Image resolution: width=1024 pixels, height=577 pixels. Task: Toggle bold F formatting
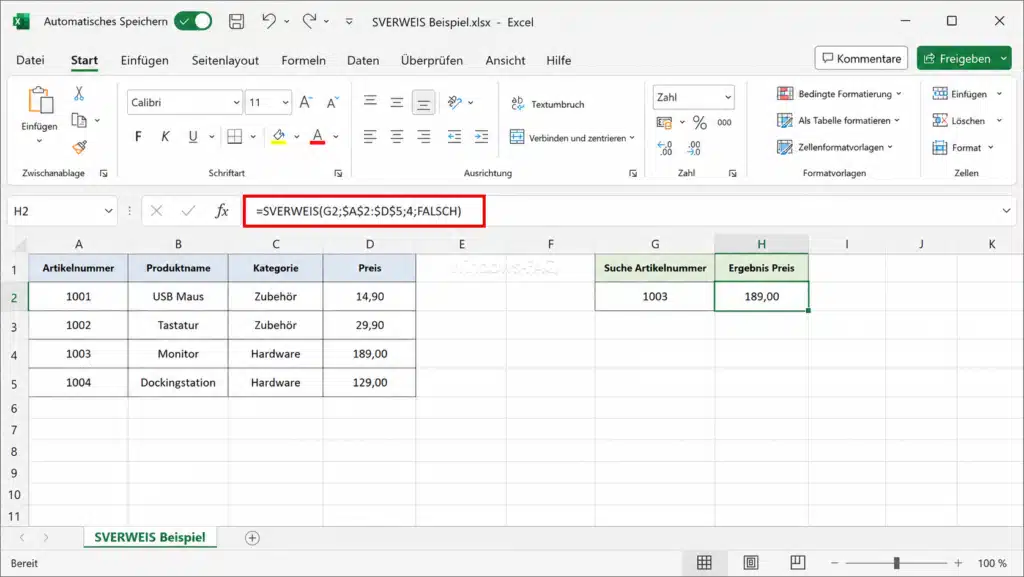pos(138,136)
